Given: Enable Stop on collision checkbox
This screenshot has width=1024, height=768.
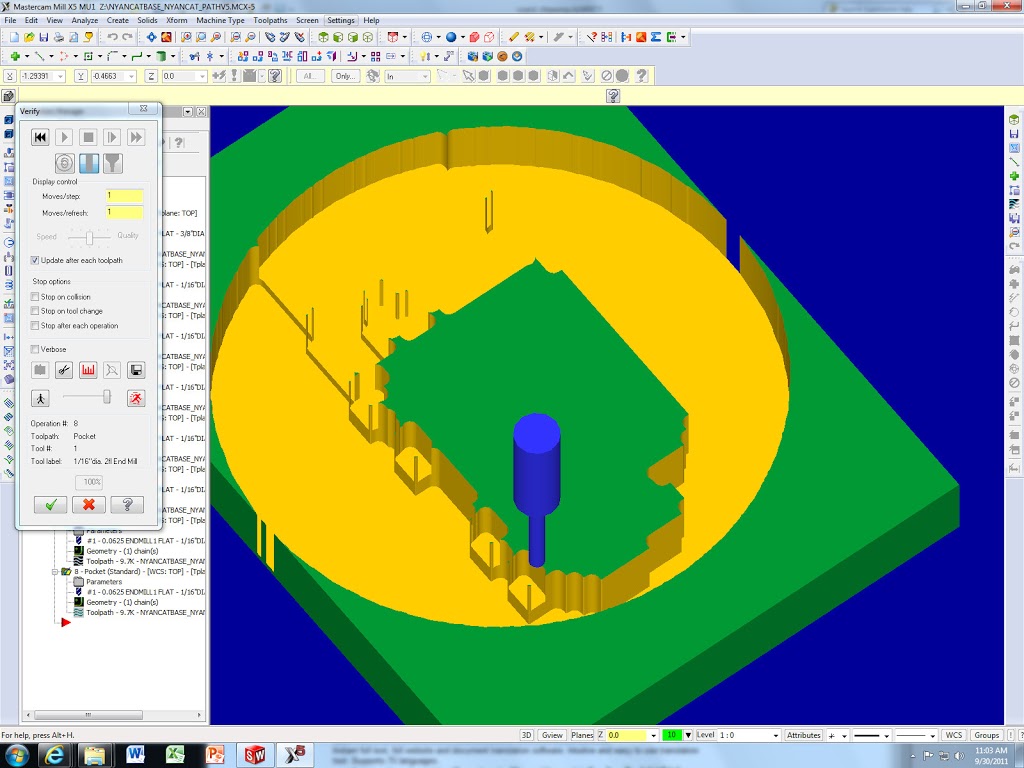Looking at the screenshot, I should [x=36, y=297].
